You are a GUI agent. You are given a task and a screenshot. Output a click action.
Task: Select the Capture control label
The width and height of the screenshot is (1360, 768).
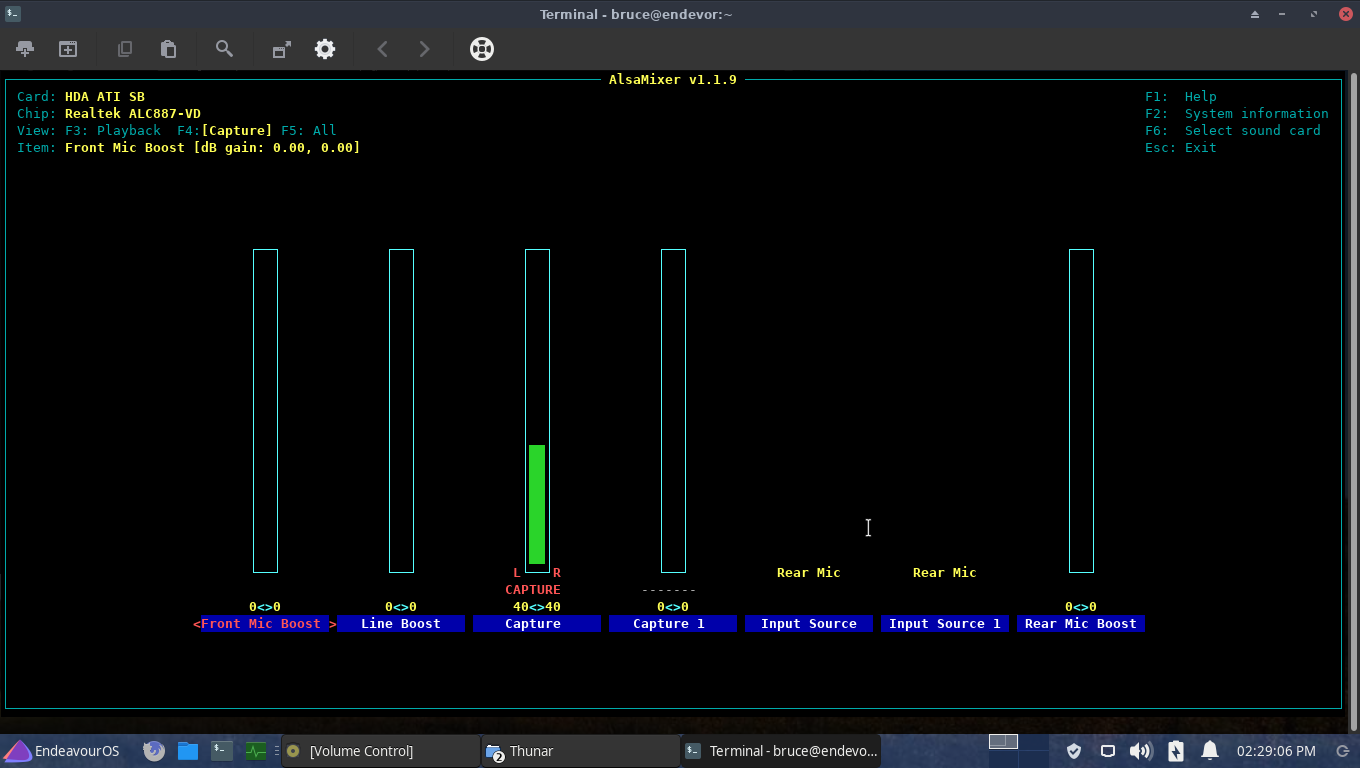537,623
